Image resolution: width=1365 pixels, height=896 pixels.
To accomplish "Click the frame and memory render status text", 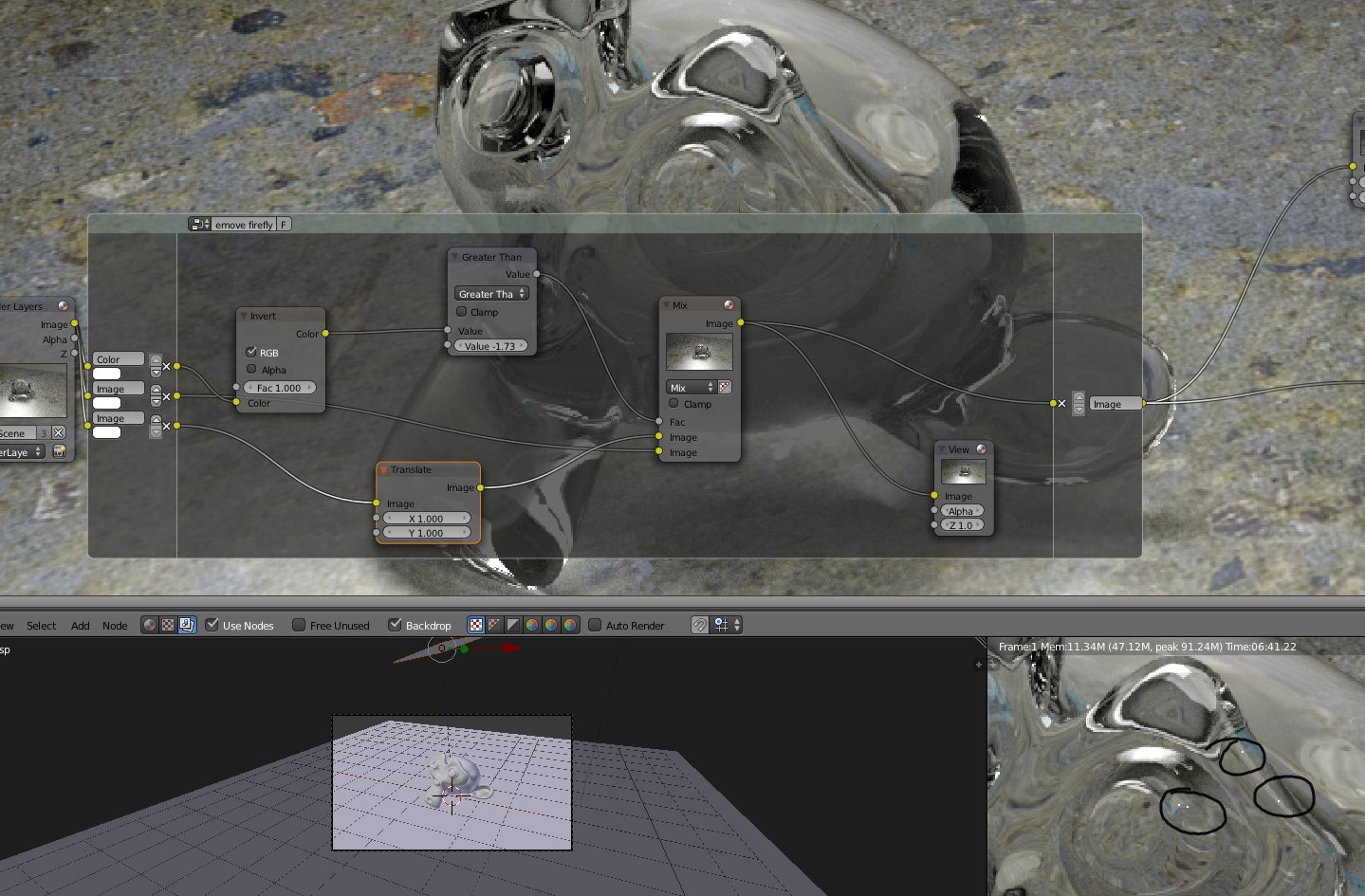I will pyautogui.click(x=1147, y=647).
